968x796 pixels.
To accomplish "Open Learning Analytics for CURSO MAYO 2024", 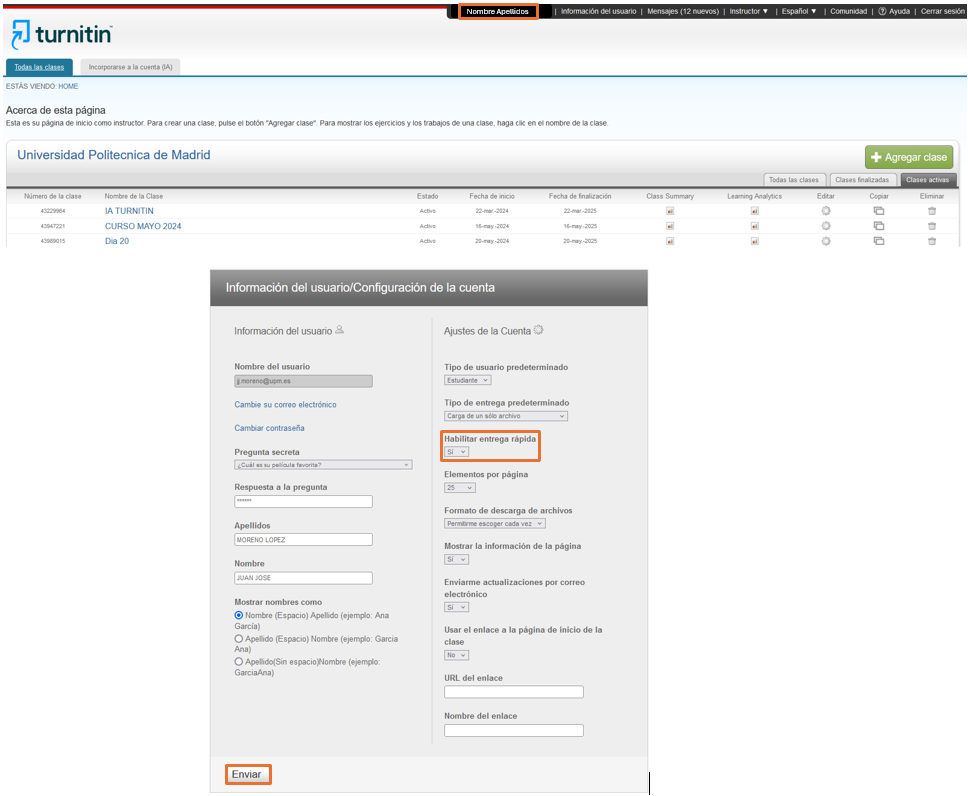I will coord(754,226).
